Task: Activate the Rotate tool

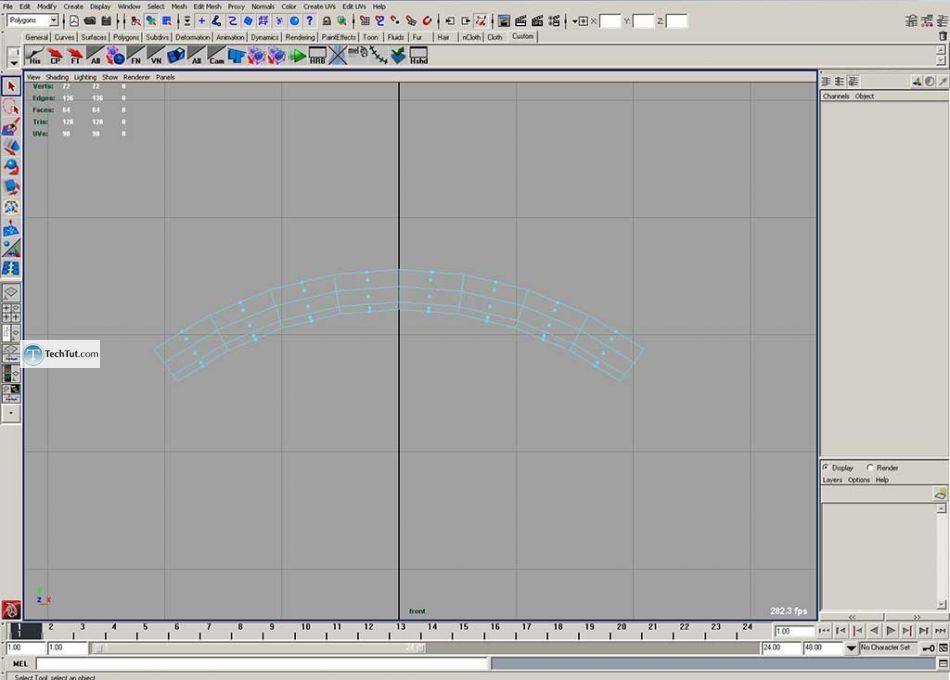Action: coord(11,167)
